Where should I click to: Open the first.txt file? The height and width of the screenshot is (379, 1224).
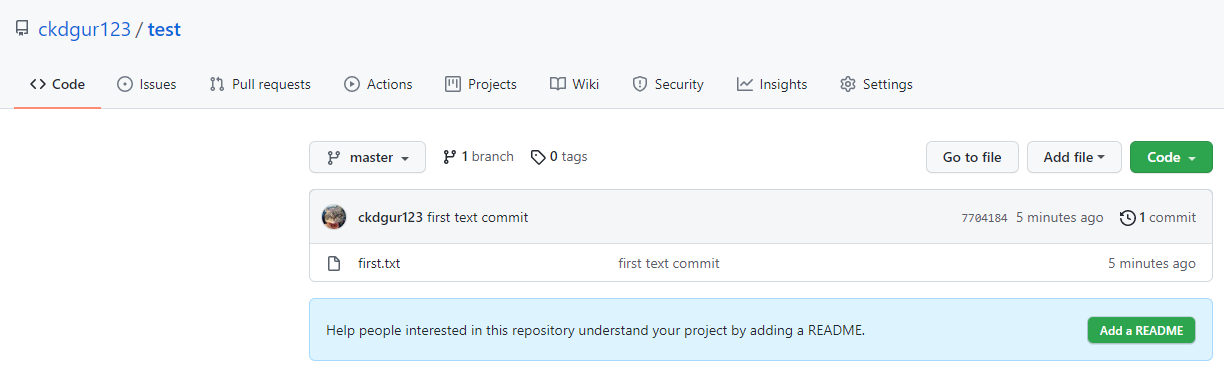click(379, 264)
